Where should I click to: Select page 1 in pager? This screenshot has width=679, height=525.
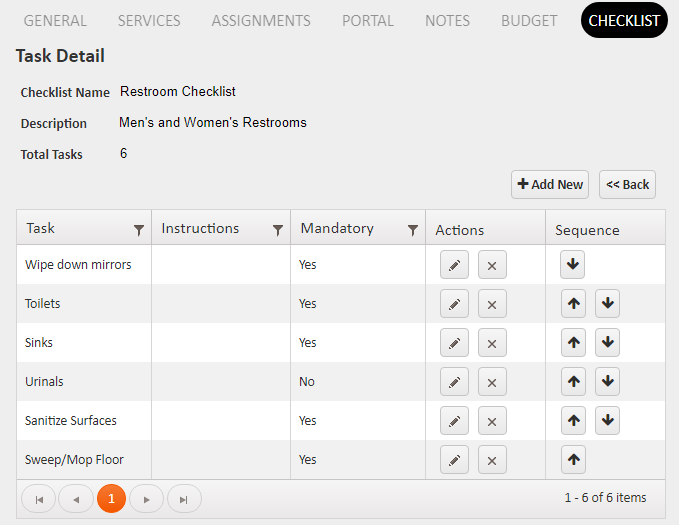coord(111,499)
